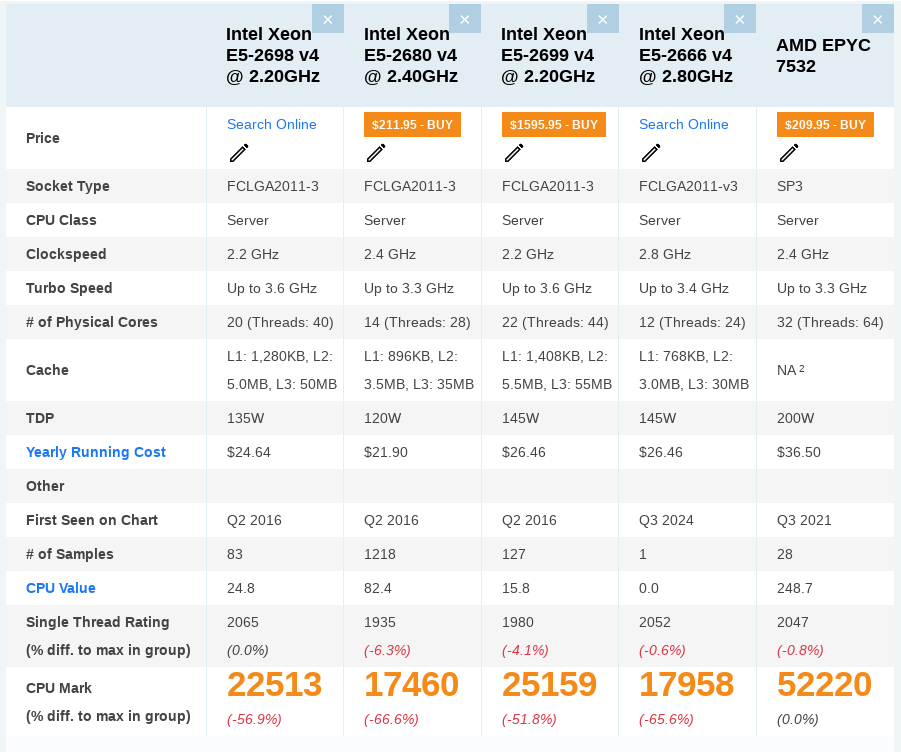Remove AMD EPYC 7532 from comparison
This screenshot has width=901, height=752.
point(877,19)
